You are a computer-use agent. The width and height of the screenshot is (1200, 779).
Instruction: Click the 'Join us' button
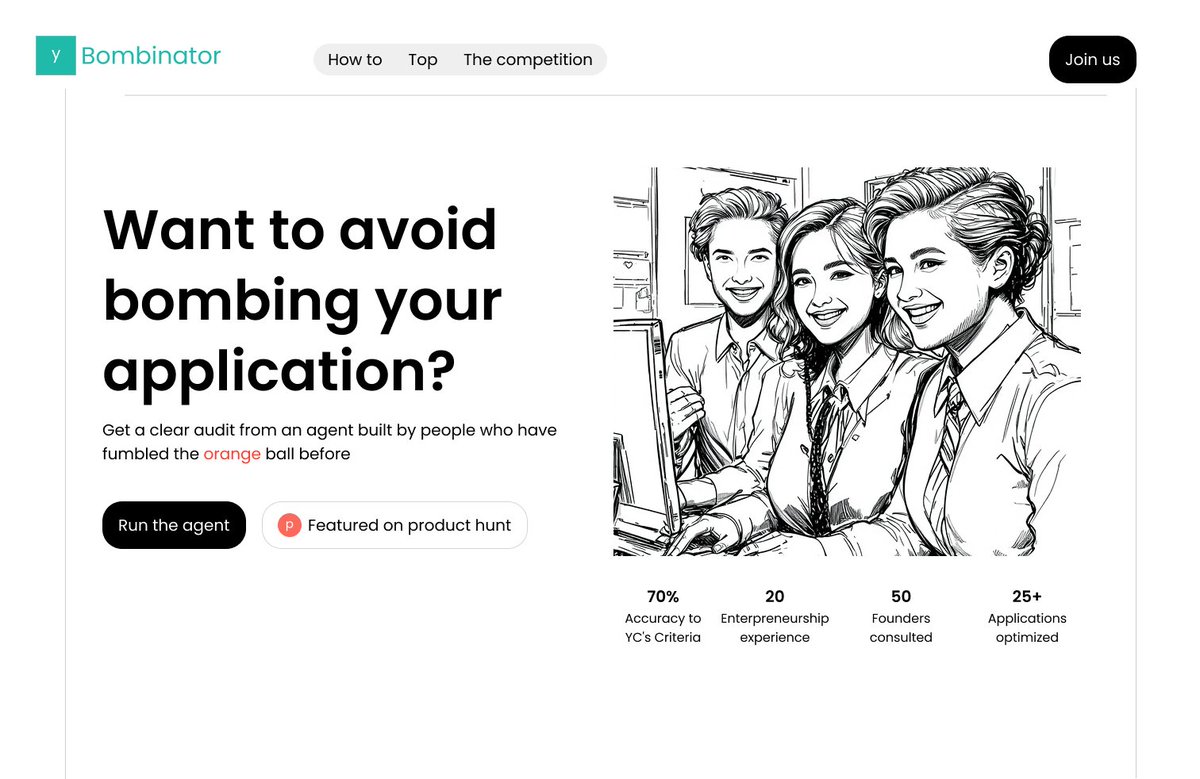[1092, 59]
